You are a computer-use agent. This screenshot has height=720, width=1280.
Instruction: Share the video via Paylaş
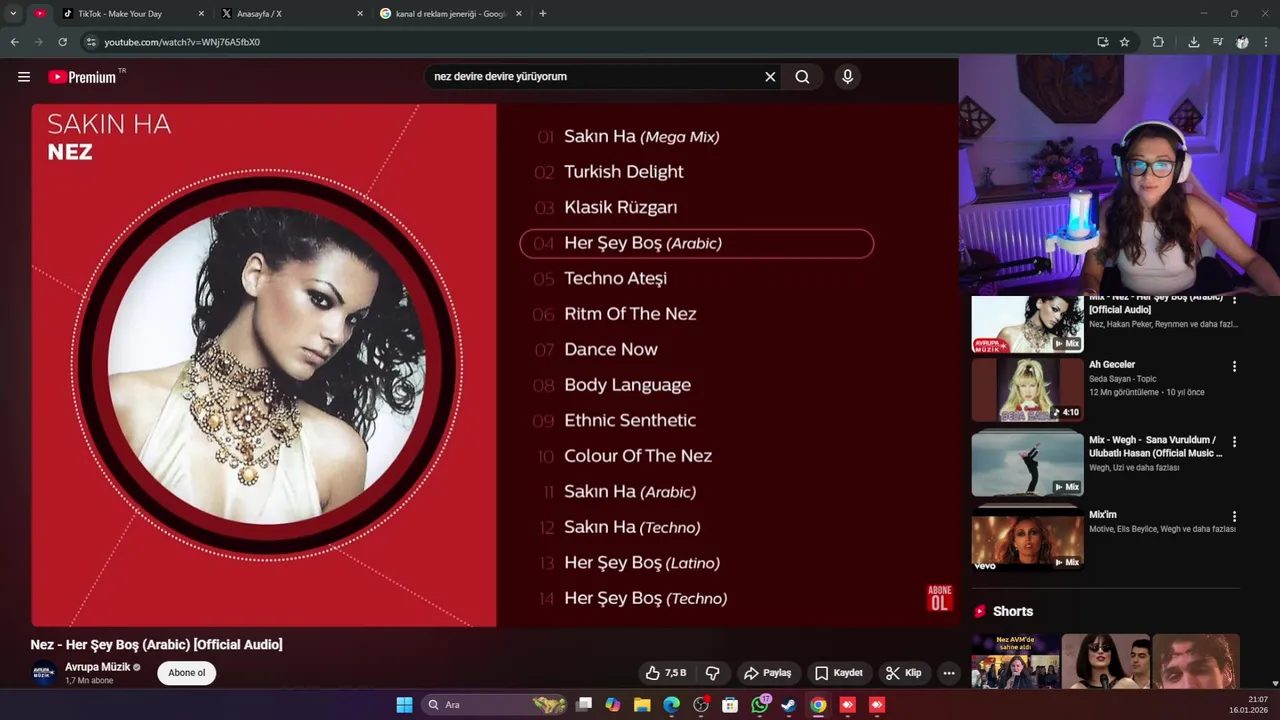768,673
